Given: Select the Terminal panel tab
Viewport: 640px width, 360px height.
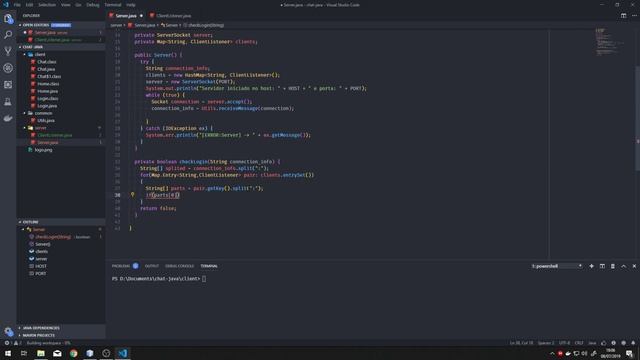Looking at the screenshot, I should 209,266.
